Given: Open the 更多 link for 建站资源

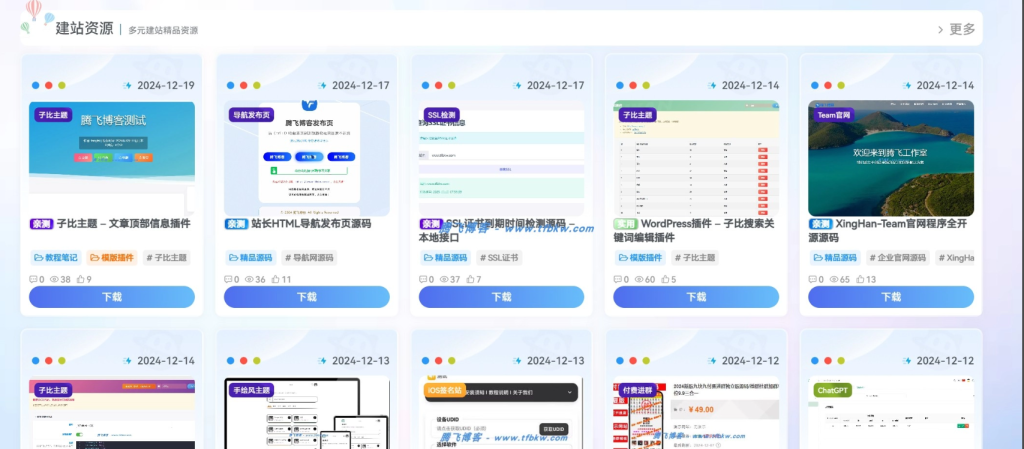Looking at the screenshot, I should [x=957, y=29].
